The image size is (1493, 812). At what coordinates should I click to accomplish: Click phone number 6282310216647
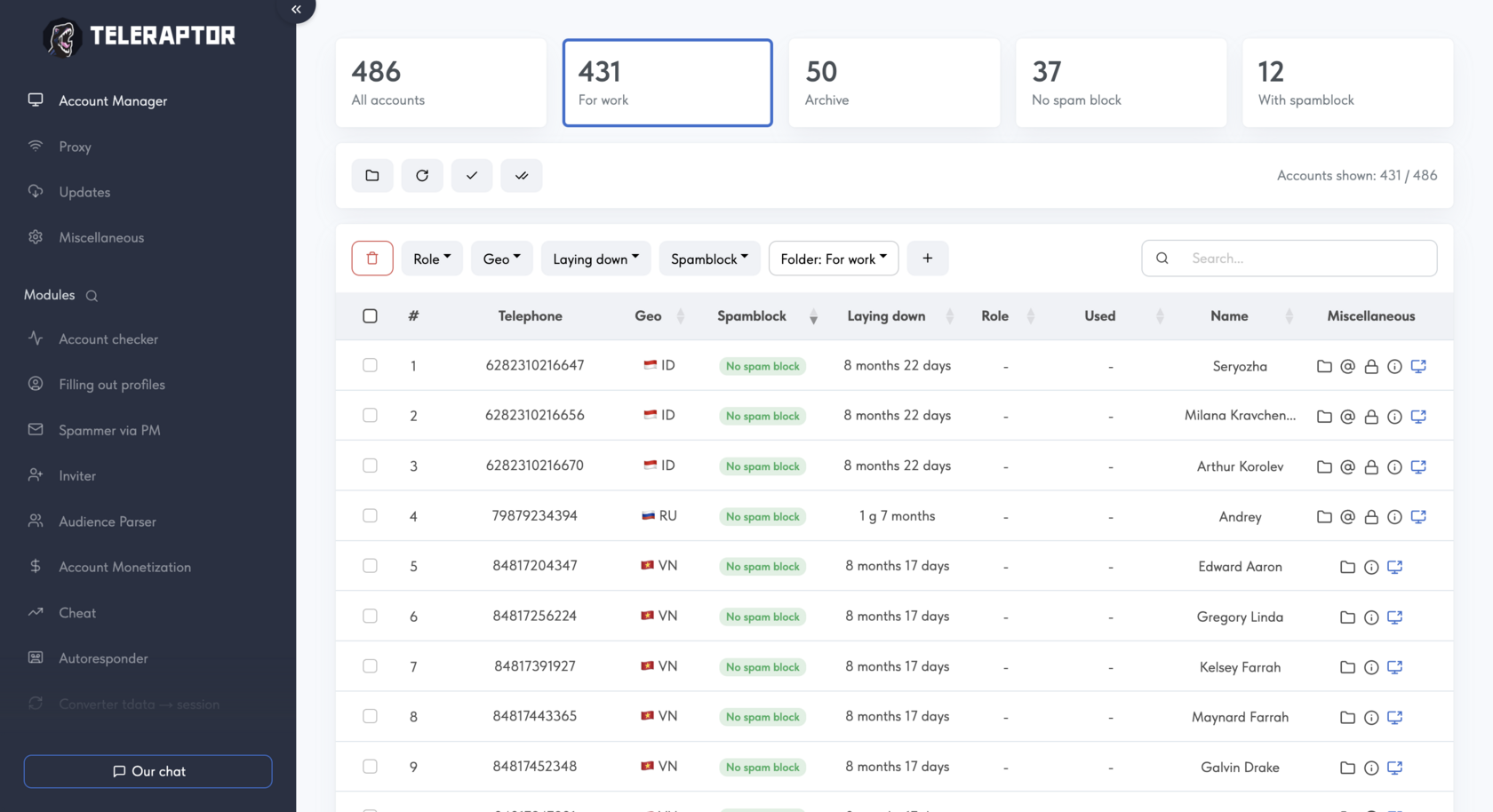tap(535, 365)
